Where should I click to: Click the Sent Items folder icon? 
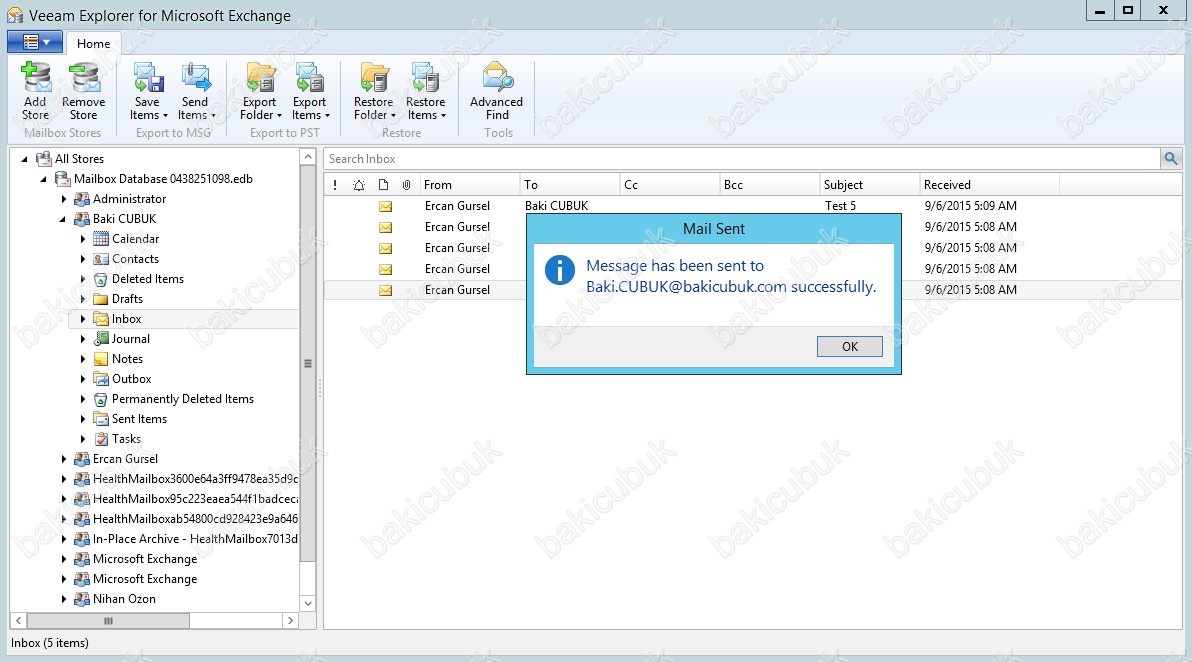(x=100, y=419)
